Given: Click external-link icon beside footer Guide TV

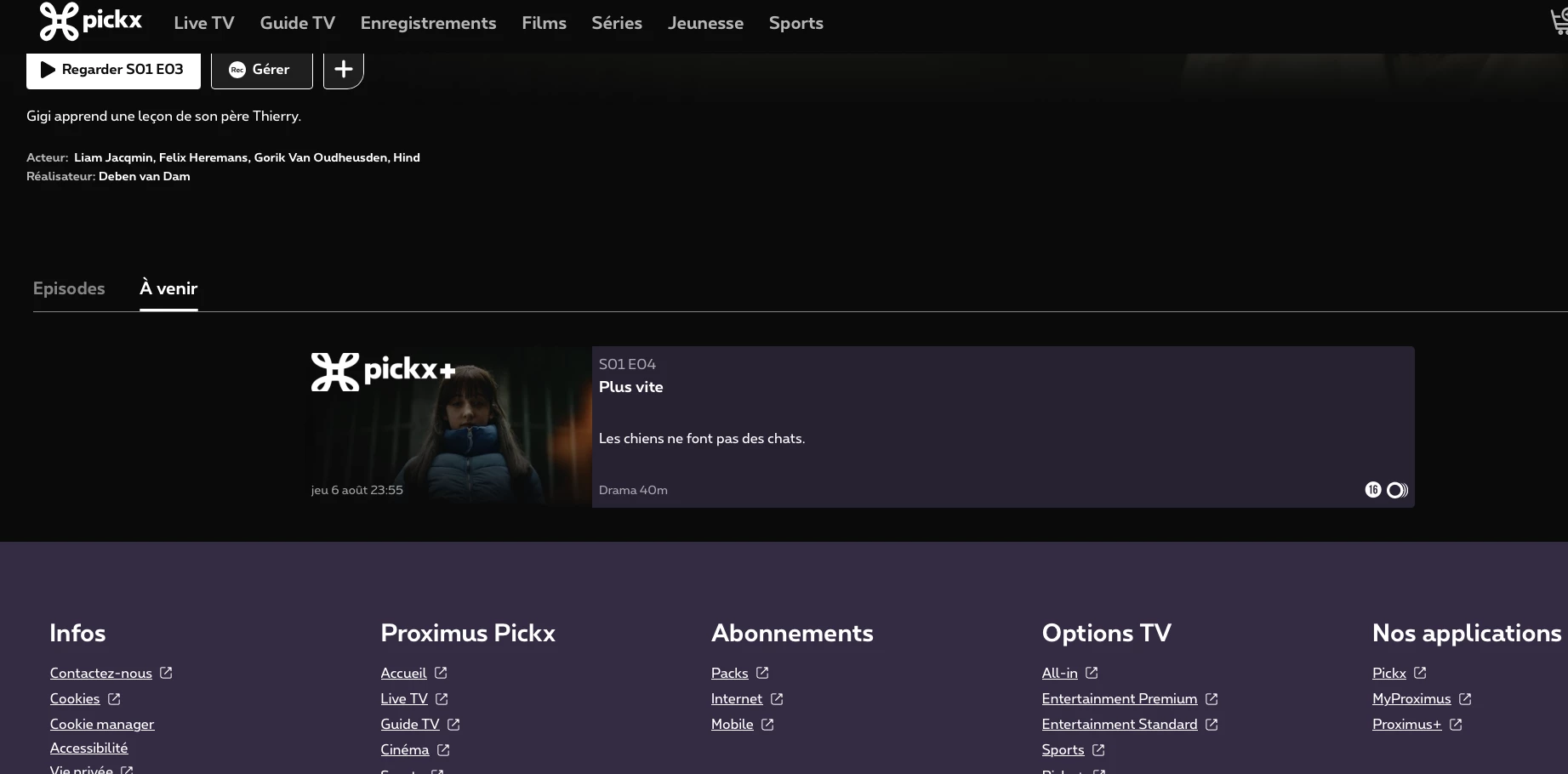Looking at the screenshot, I should pyautogui.click(x=453, y=724).
